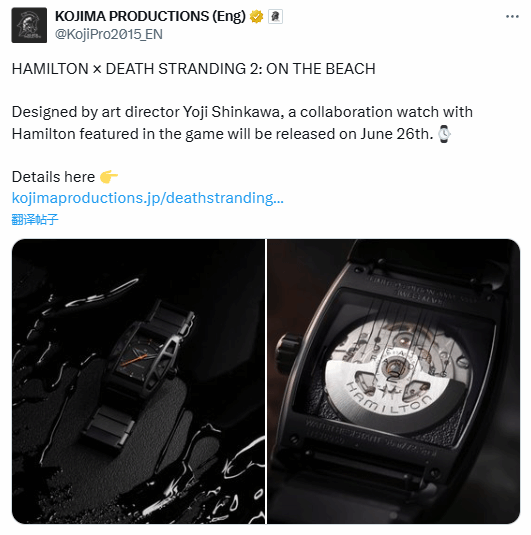This screenshot has height=535, width=531.
Task: Click the 翻译帖子 translate post link
Action: [x=35, y=219]
